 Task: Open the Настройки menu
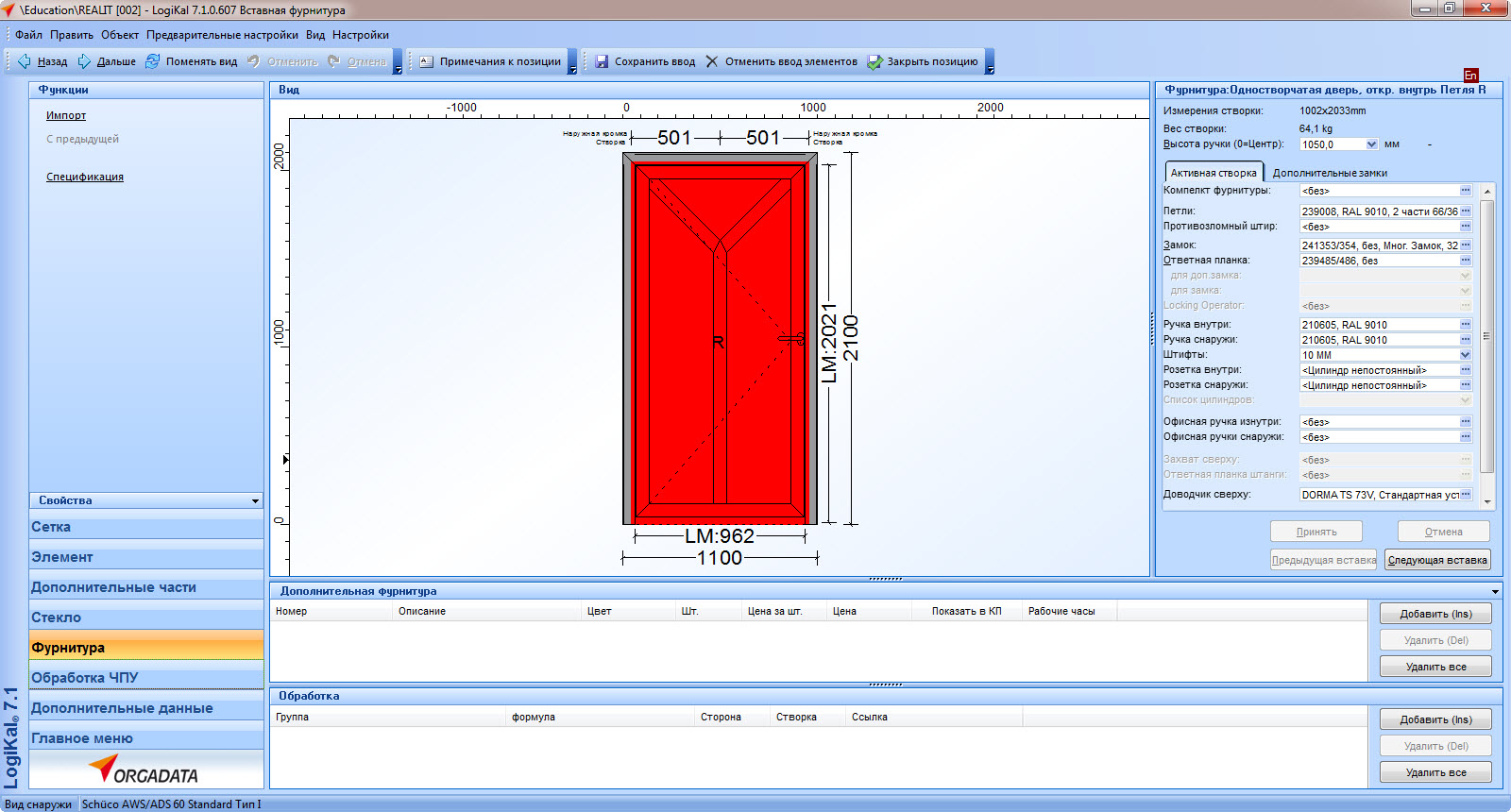click(x=361, y=35)
